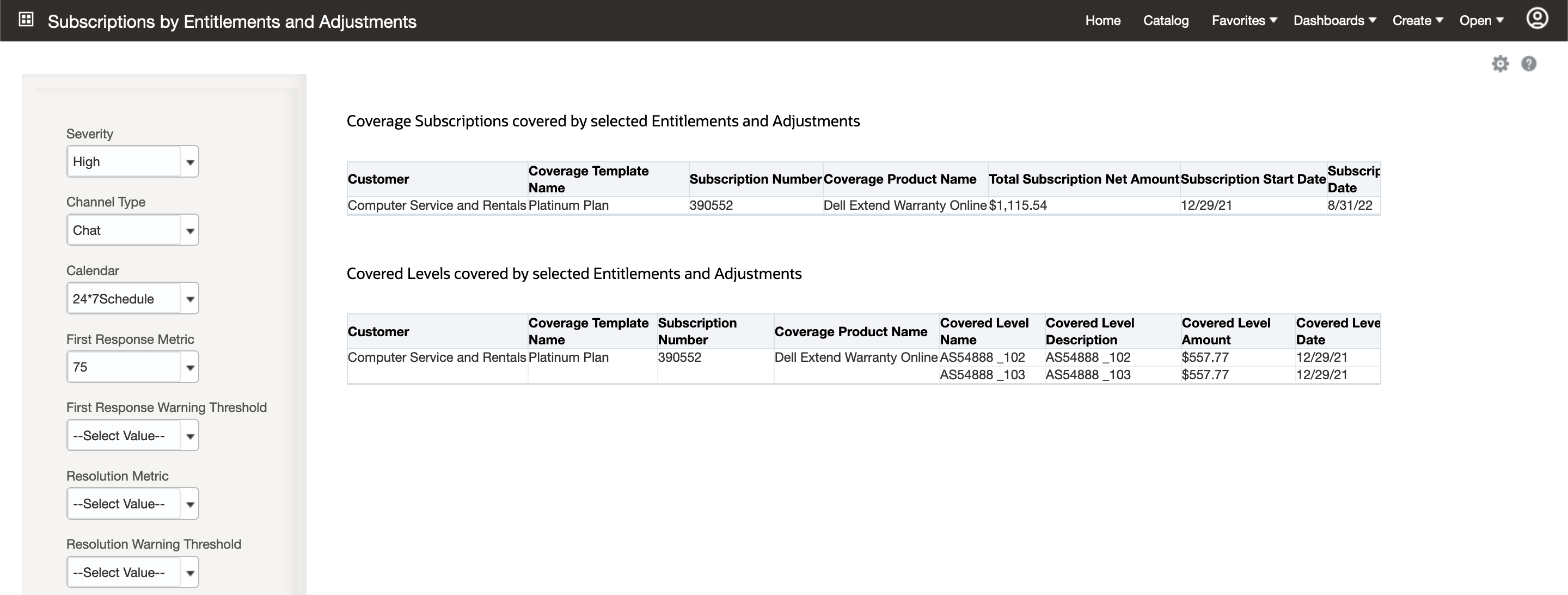The width and height of the screenshot is (1568, 595).
Task: Click the Covered Level Name column header
Action: pyautogui.click(x=984, y=331)
